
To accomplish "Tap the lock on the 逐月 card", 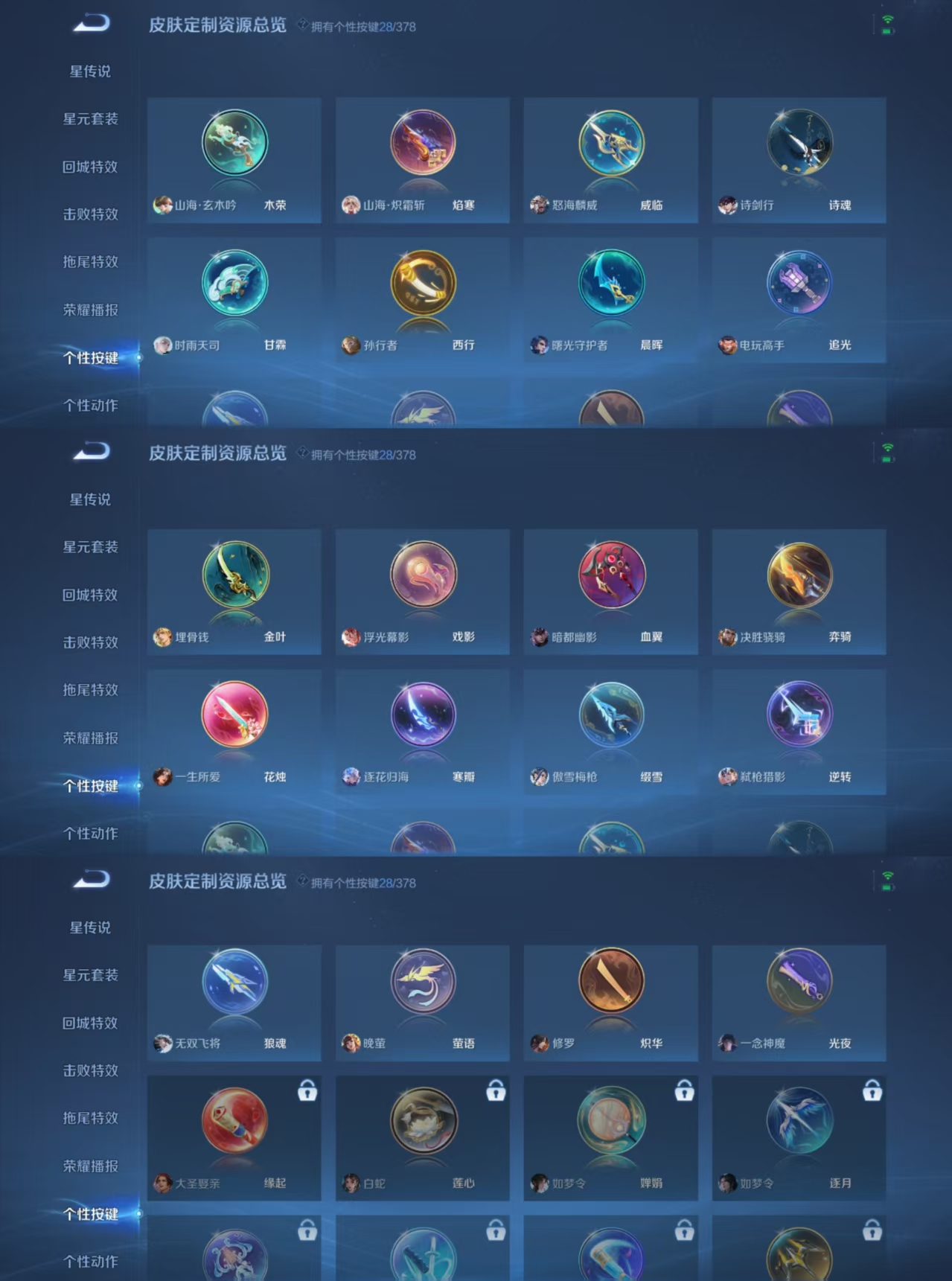I will 872,1090.
